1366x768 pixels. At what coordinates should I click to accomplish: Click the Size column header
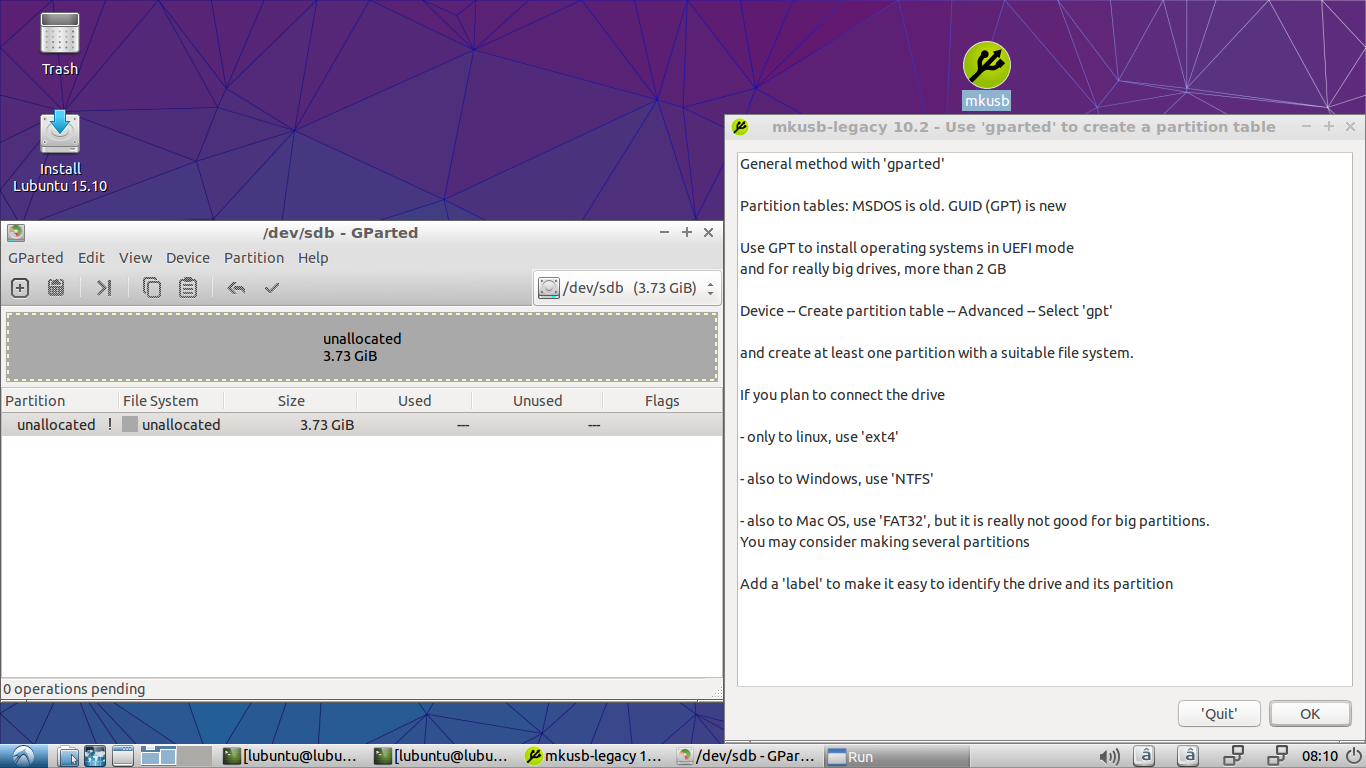click(x=290, y=401)
